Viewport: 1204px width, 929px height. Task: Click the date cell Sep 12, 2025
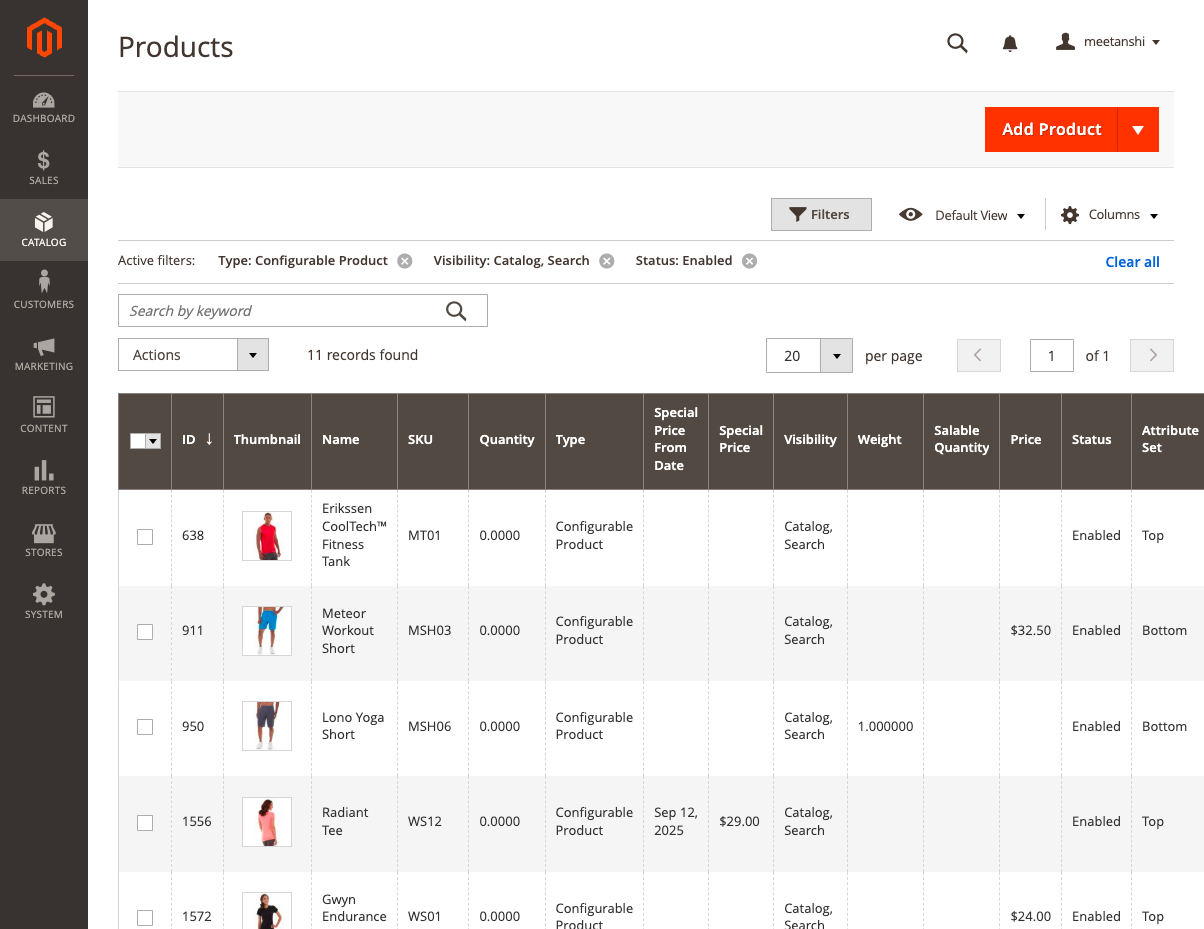click(x=676, y=822)
